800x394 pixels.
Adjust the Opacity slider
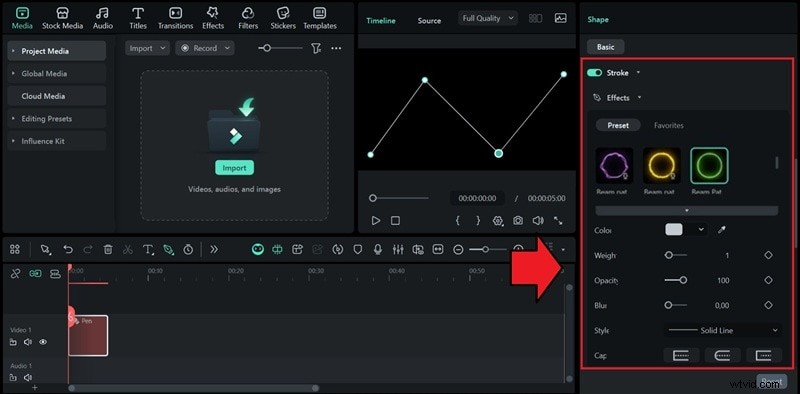[676, 280]
